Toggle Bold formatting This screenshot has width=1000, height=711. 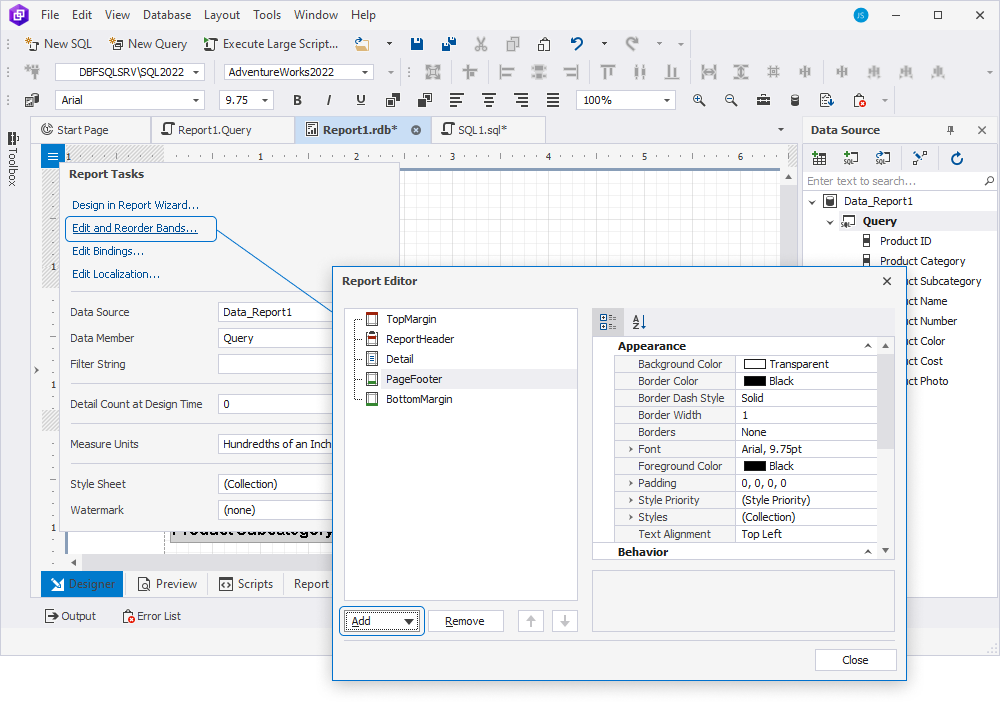pos(297,100)
